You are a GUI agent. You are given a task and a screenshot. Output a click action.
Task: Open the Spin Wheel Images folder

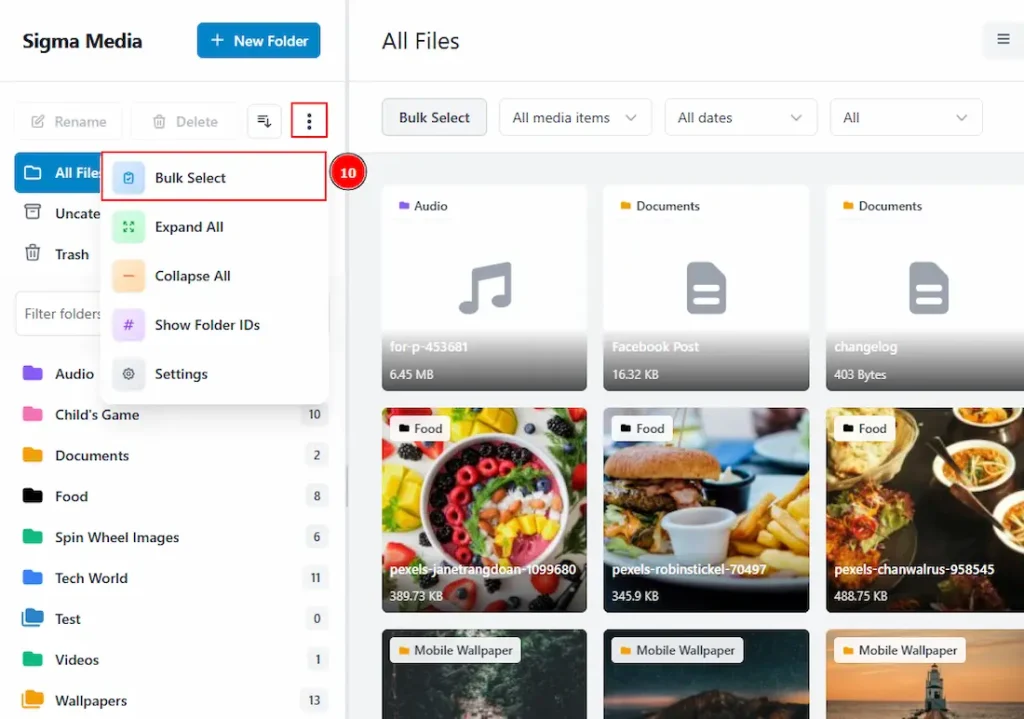(x=116, y=537)
